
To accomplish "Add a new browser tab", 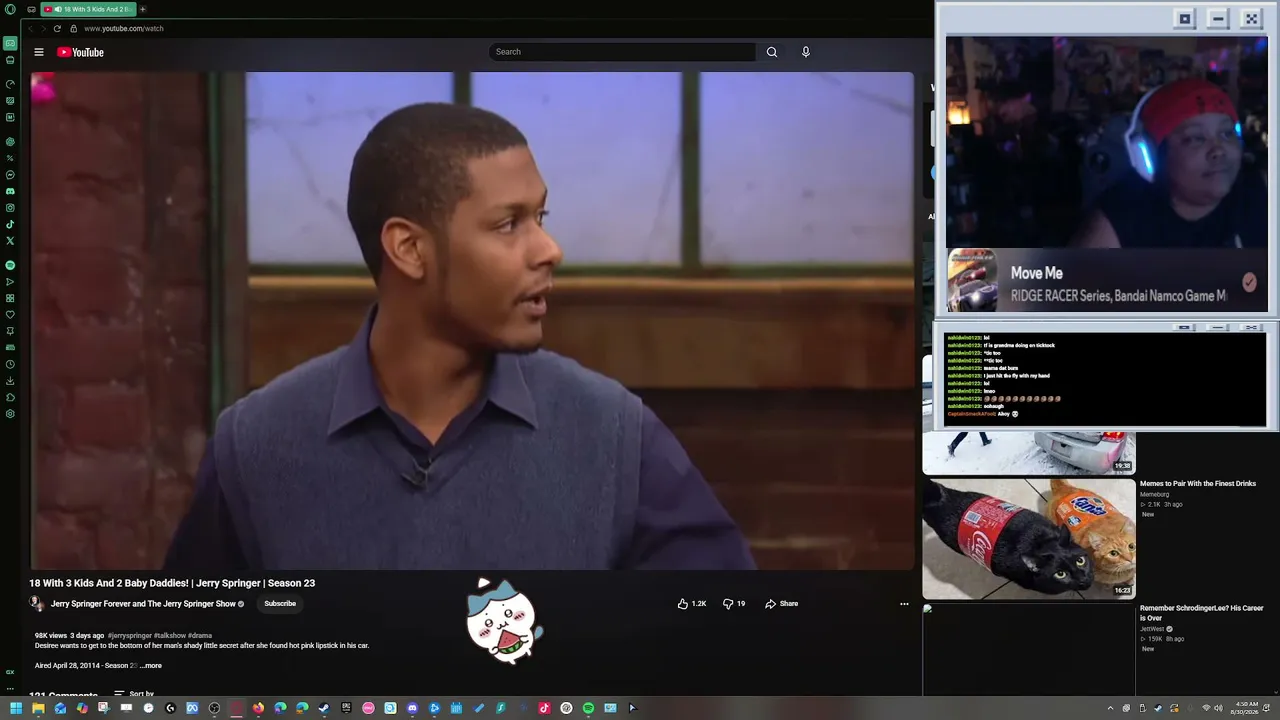I will 142,9.
